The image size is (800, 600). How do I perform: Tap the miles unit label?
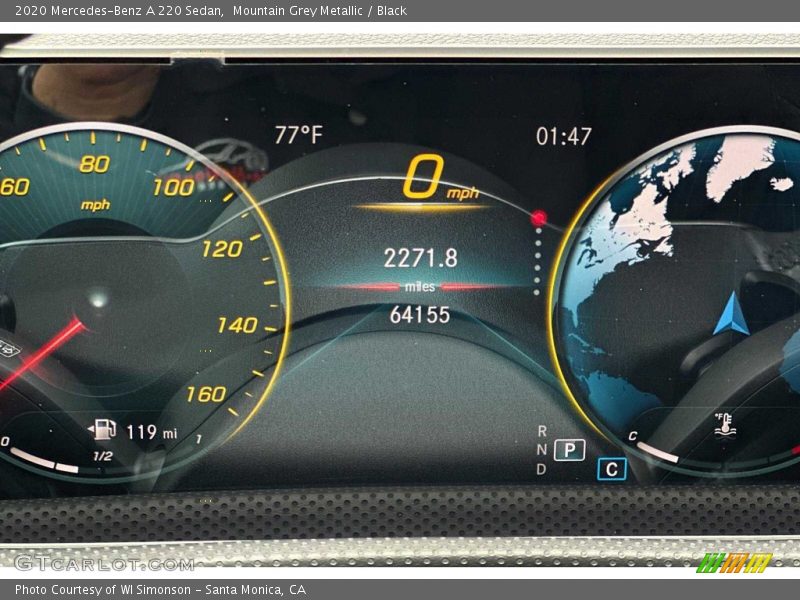(x=420, y=287)
